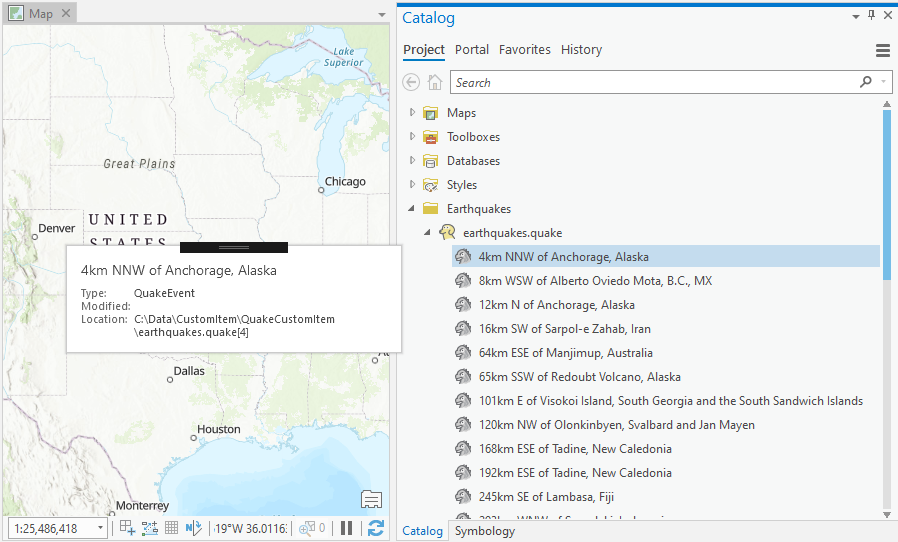
Task: Select the Maps tree label
Action: pos(462,113)
